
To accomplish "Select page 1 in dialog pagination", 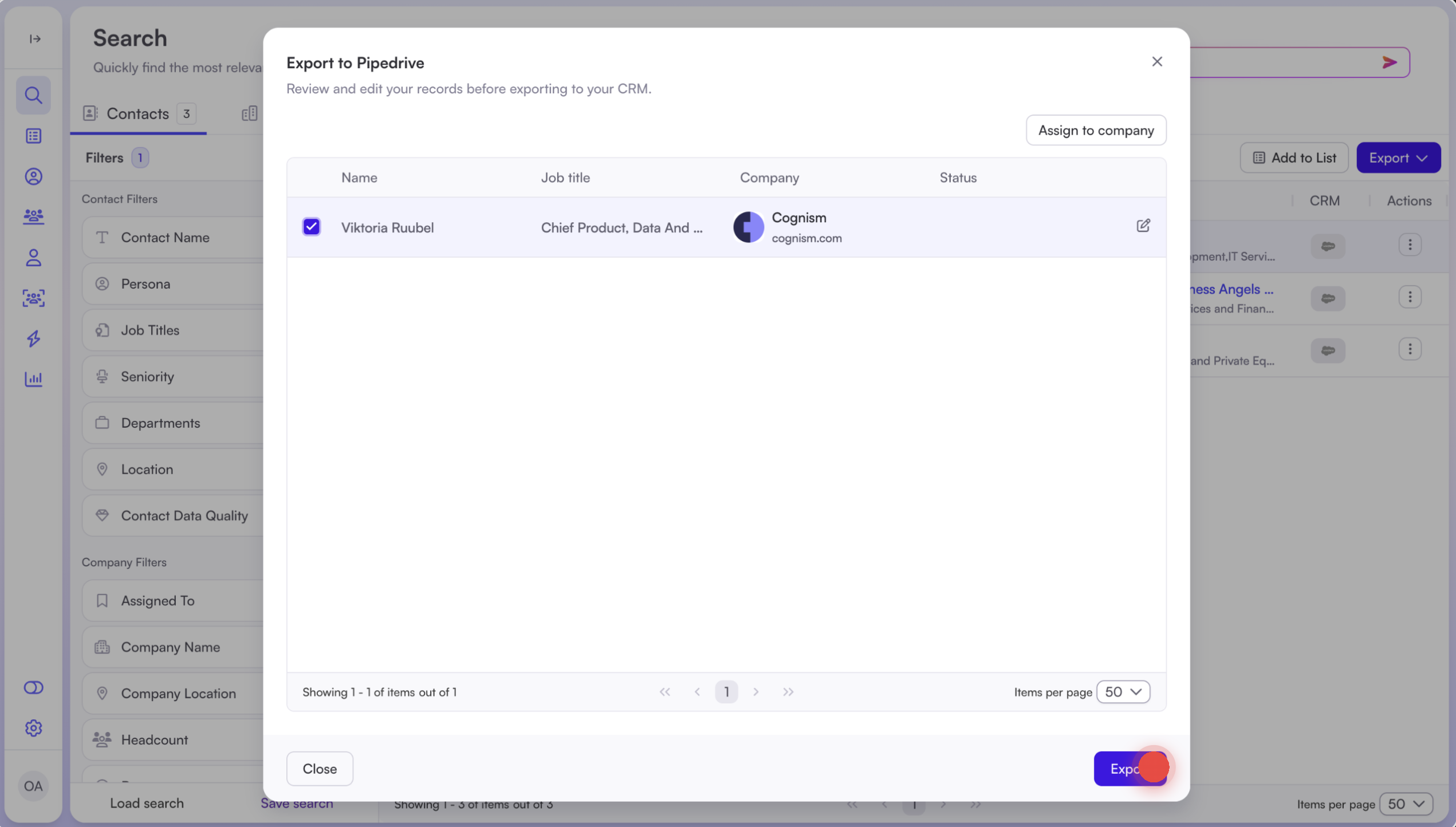I will [726, 692].
